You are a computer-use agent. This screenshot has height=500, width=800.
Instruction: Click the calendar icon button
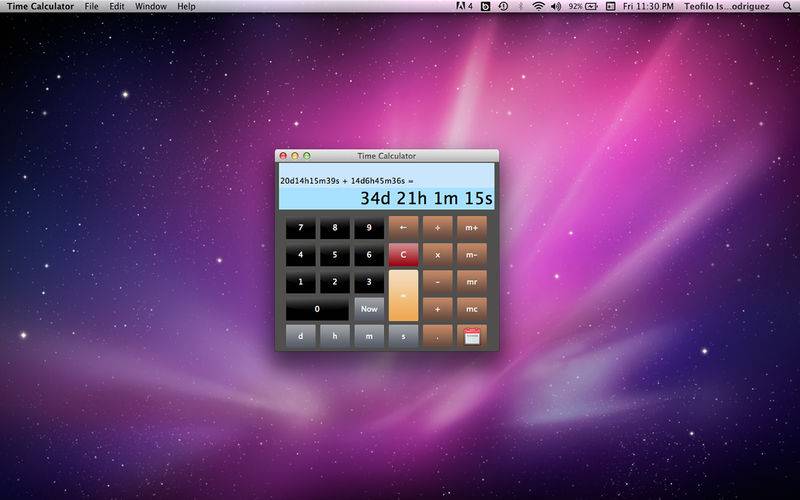click(471, 337)
